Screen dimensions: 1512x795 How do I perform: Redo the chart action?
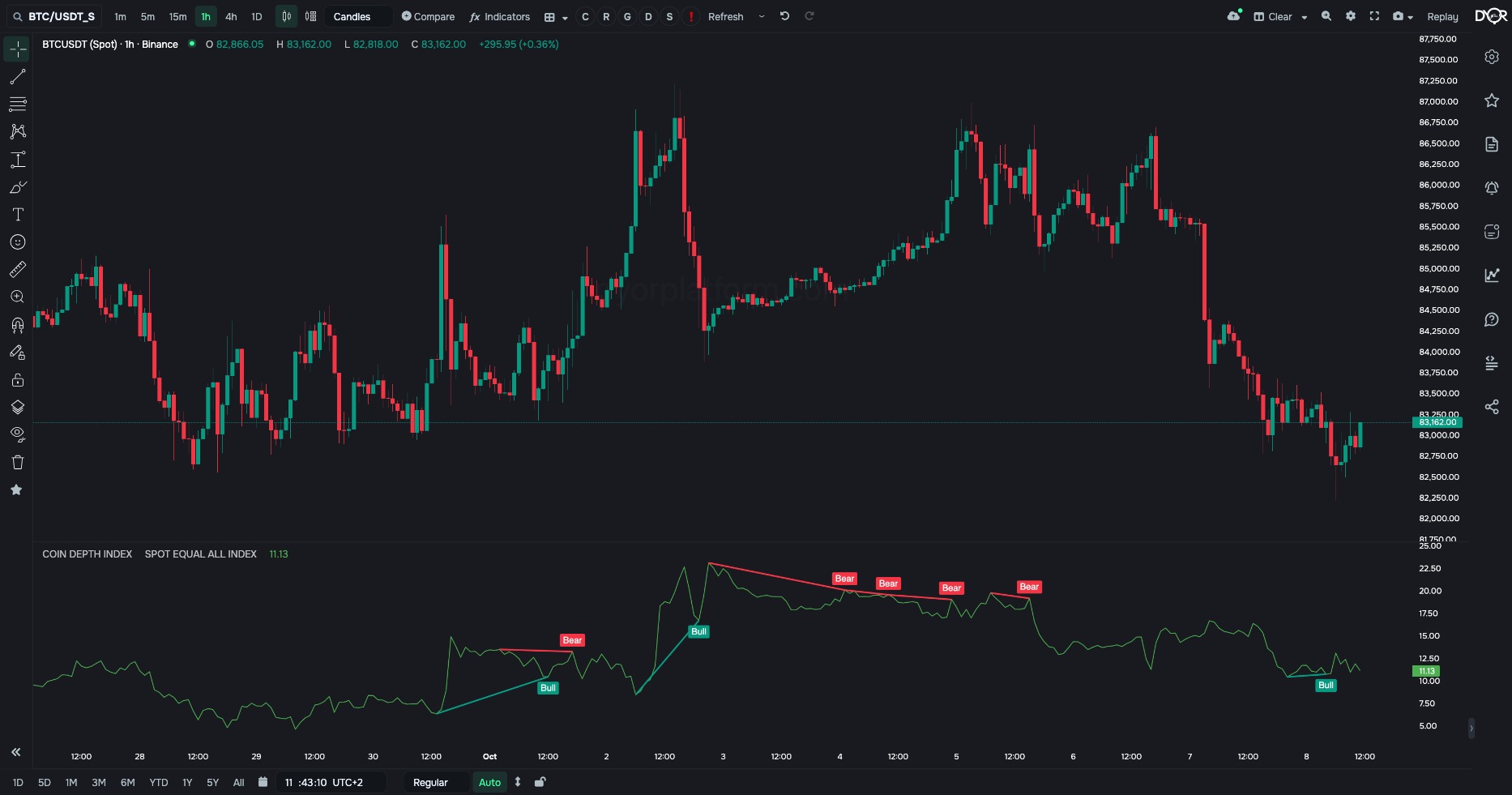coord(809,16)
